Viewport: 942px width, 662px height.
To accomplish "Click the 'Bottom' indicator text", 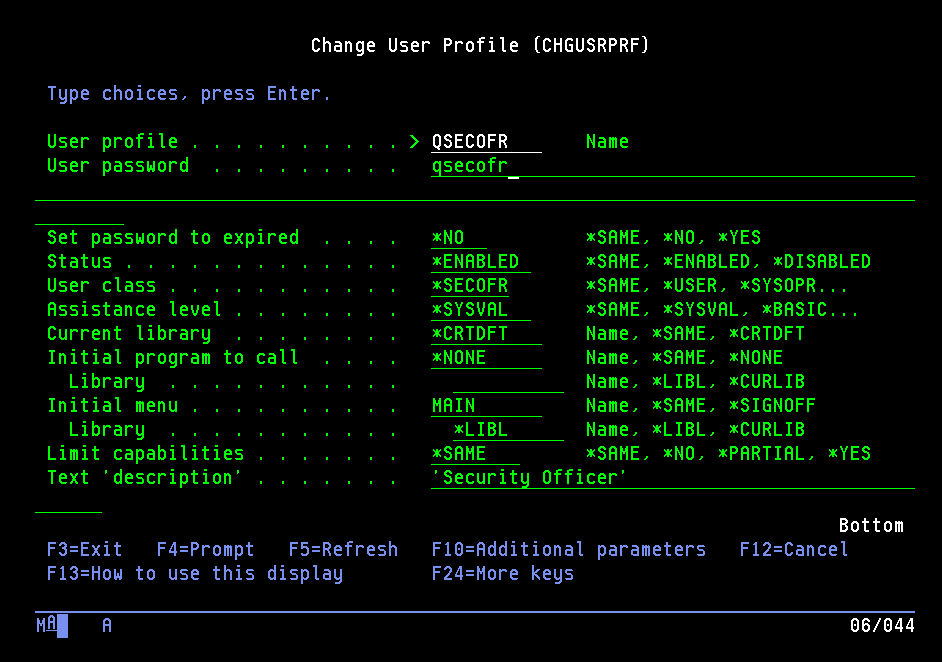I will 871,526.
